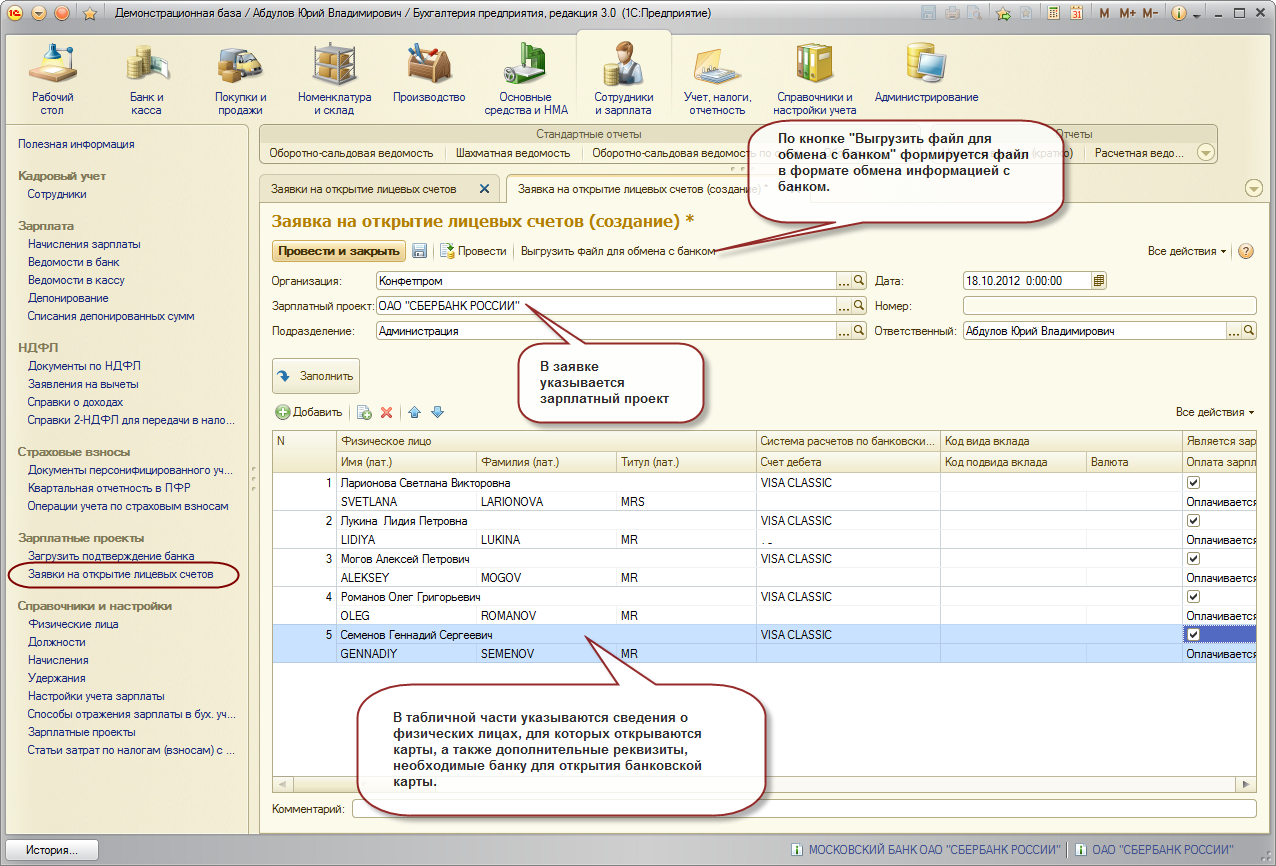Image resolution: width=1276 pixels, height=866 pixels.
Task: Open the Банк и касса section
Action: click(x=146, y=78)
